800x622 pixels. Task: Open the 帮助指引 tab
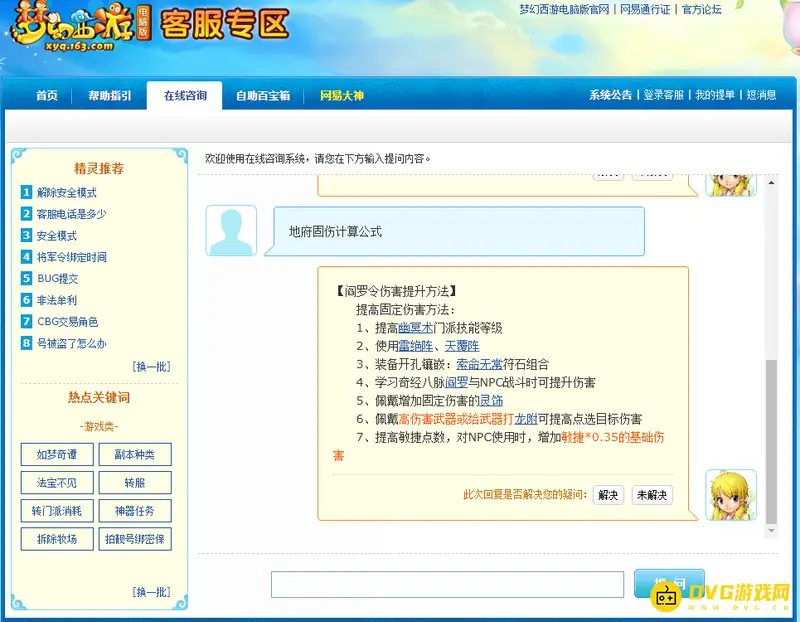click(110, 95)
